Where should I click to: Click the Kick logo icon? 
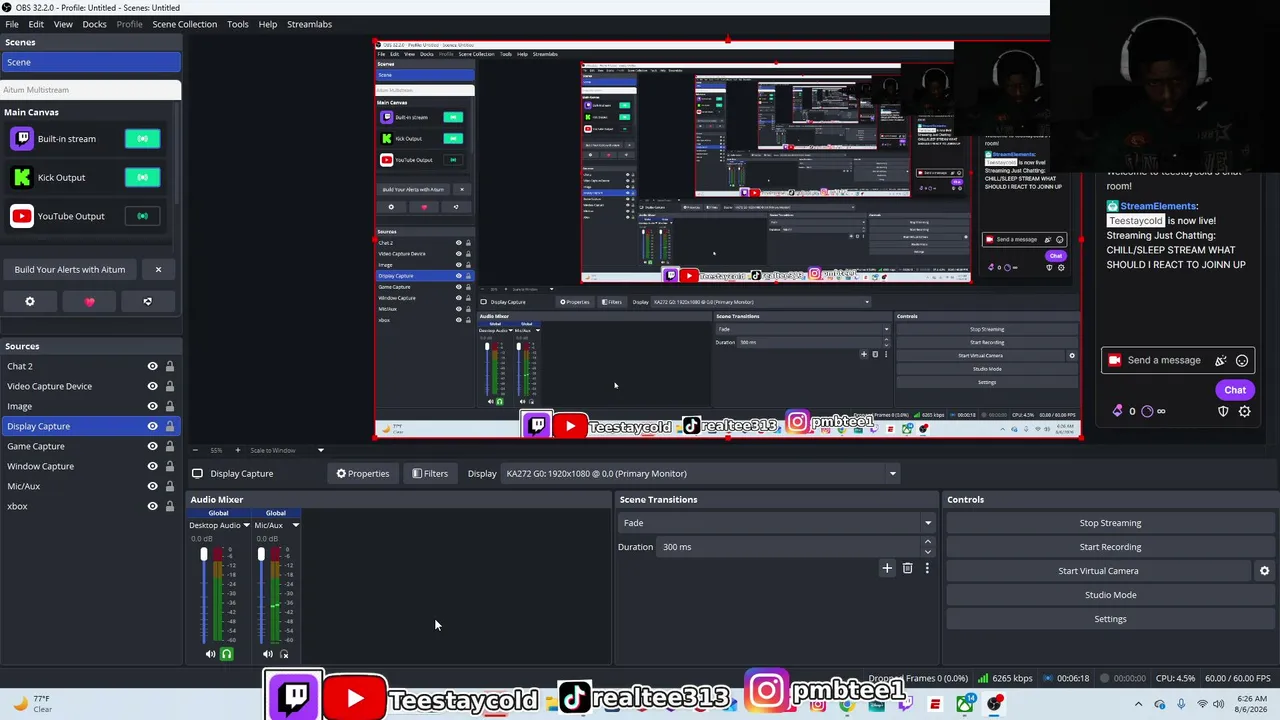(21, 178)
